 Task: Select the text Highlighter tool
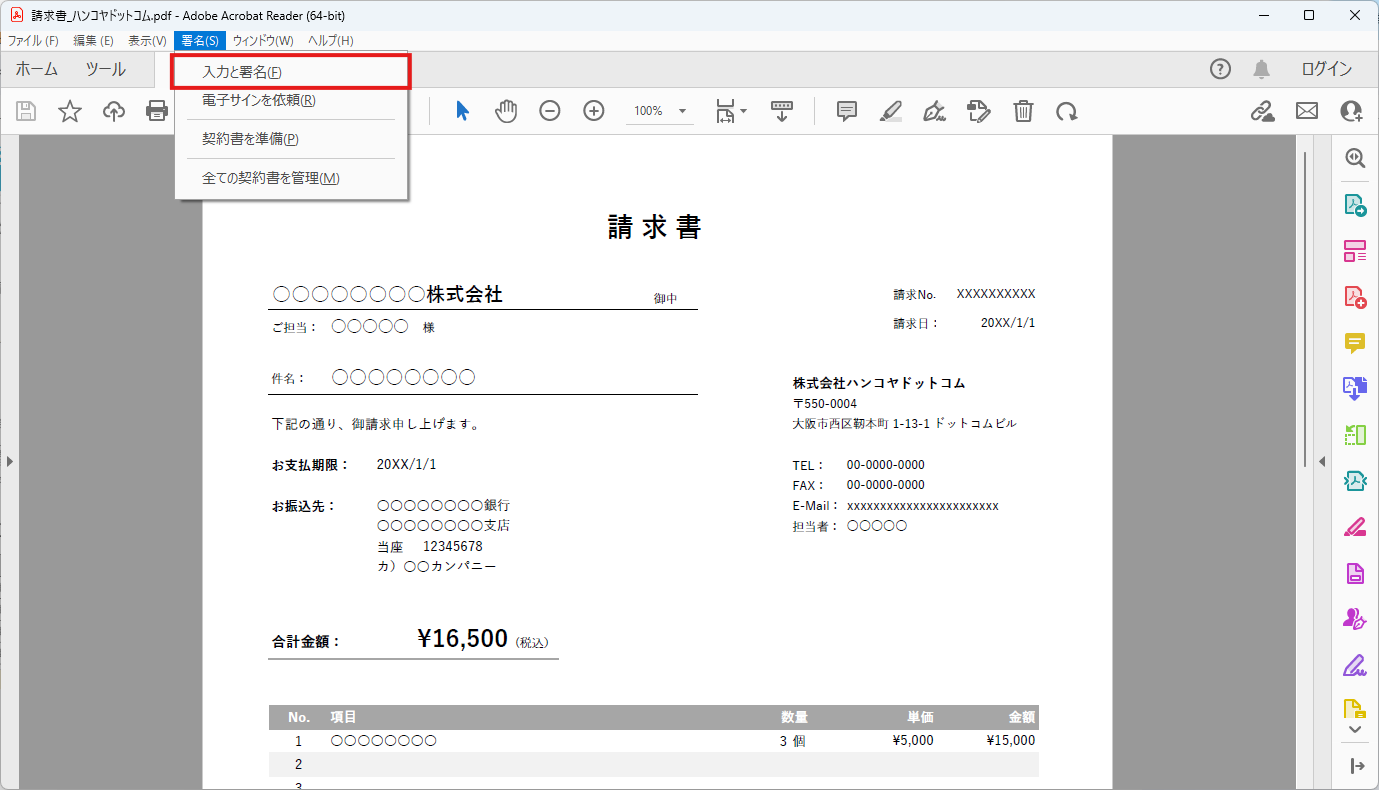(891, 110)
